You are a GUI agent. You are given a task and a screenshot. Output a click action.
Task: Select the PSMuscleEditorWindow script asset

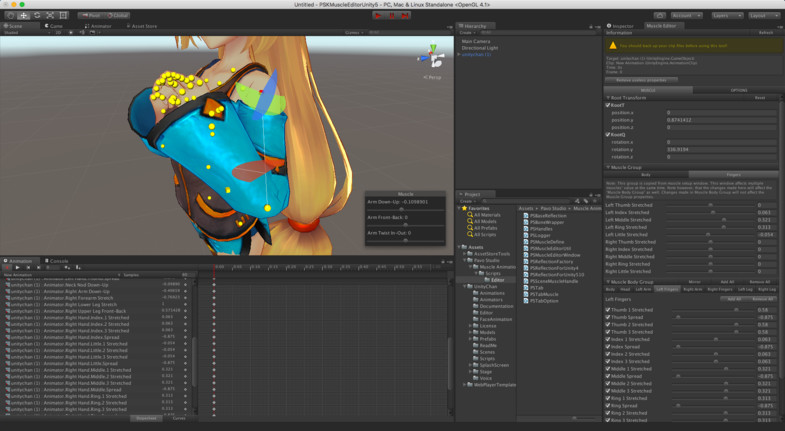click(x=552, y=255)
